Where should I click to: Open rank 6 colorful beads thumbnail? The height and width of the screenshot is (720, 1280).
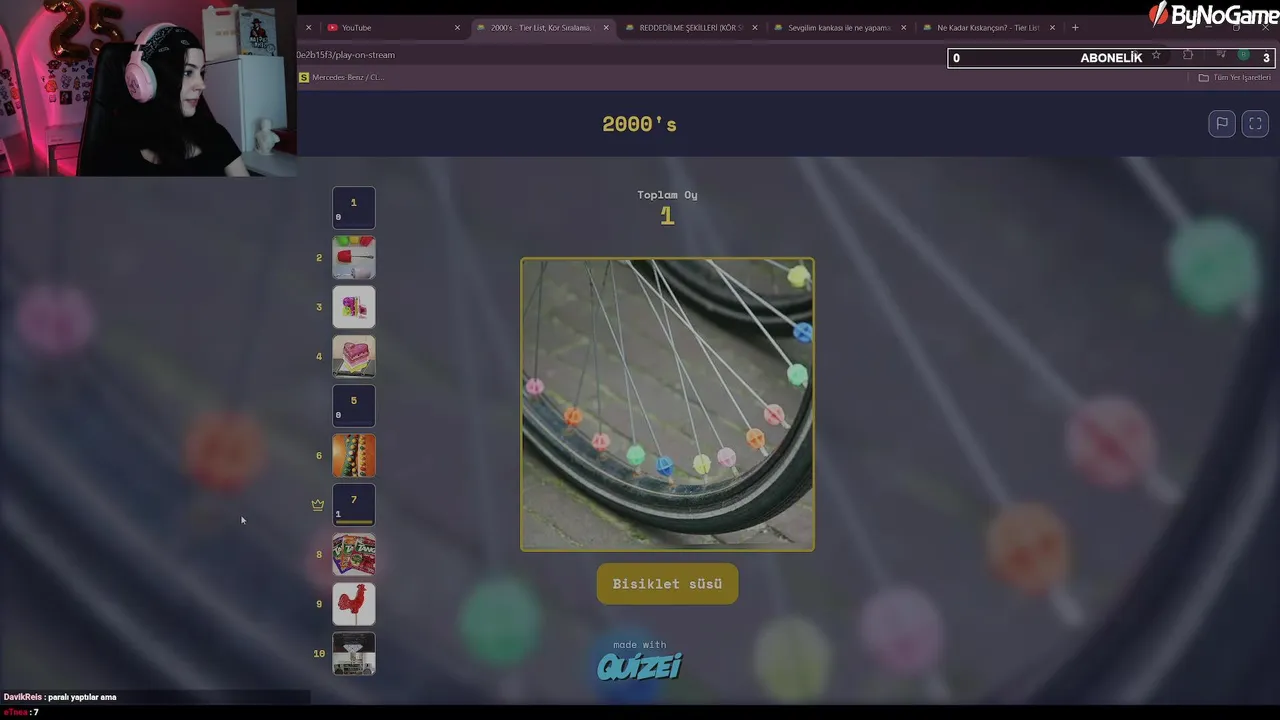coord(354,455)
